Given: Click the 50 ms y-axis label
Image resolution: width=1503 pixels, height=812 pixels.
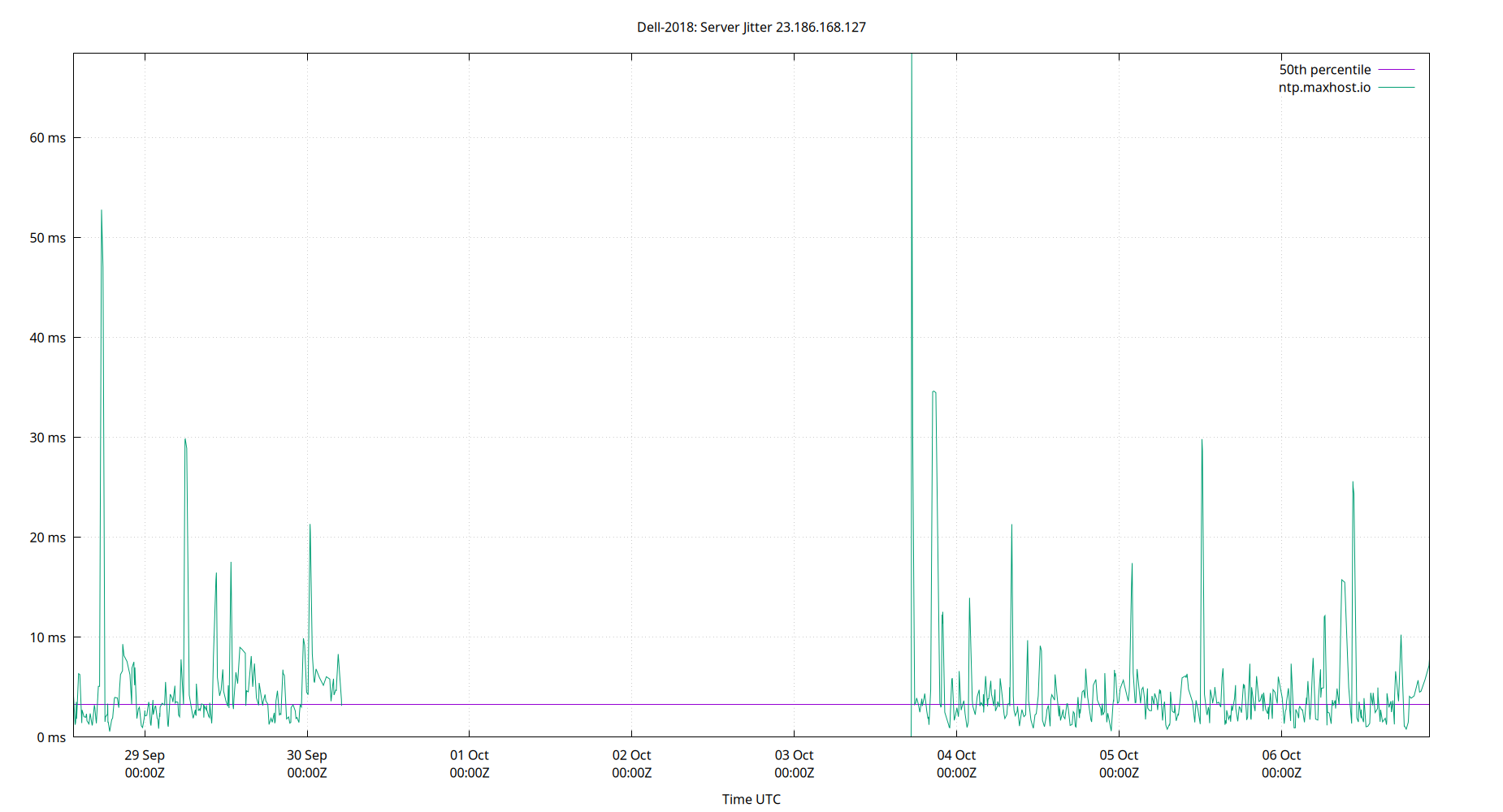Looking at the screenshot, I should coord(48,238).
